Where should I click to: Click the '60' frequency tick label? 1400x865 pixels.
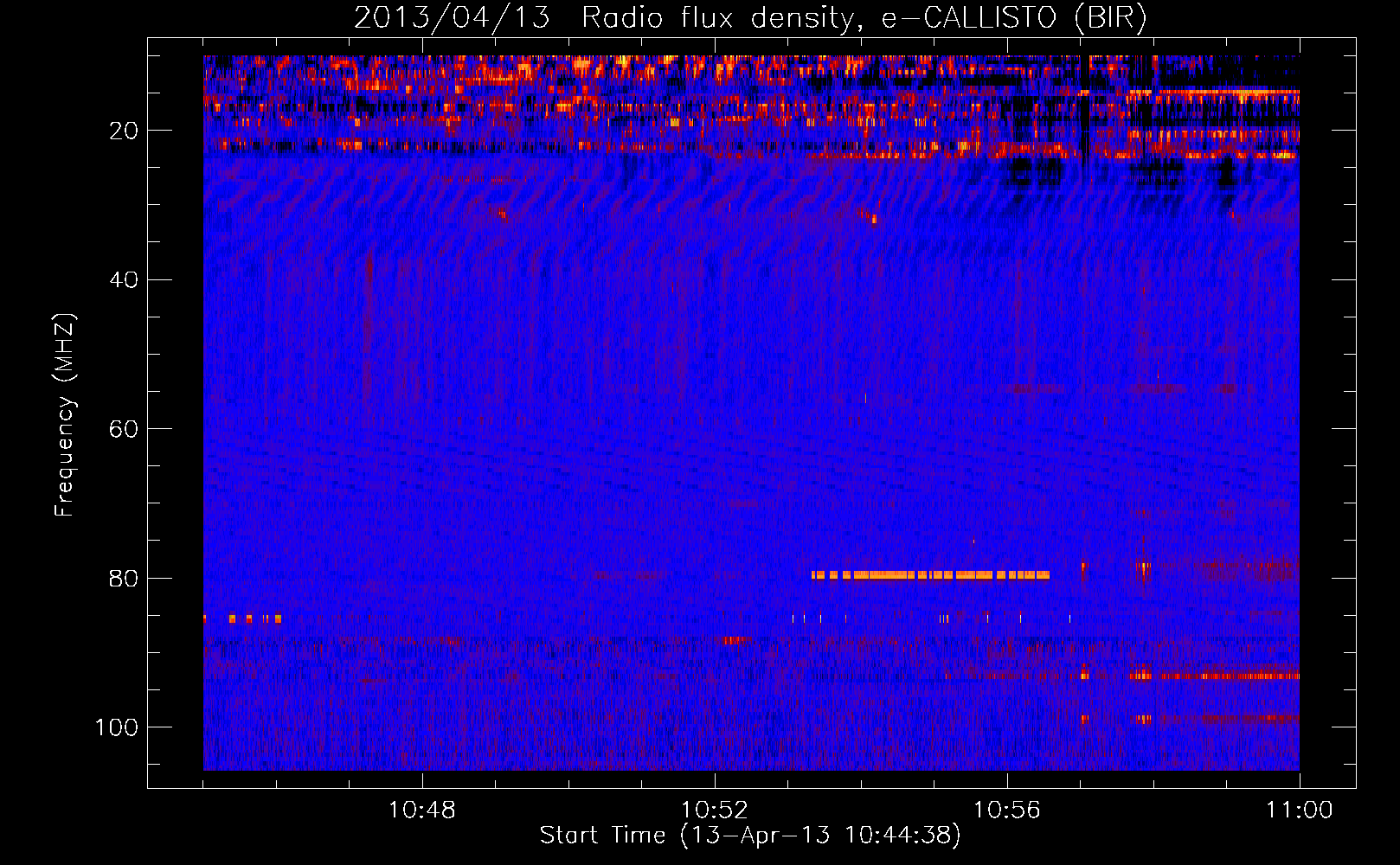124,429
